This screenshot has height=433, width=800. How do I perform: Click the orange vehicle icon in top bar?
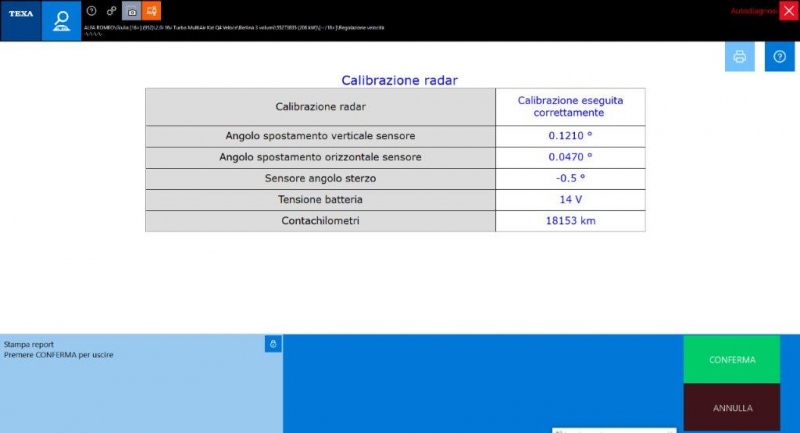tap(151, 11)
